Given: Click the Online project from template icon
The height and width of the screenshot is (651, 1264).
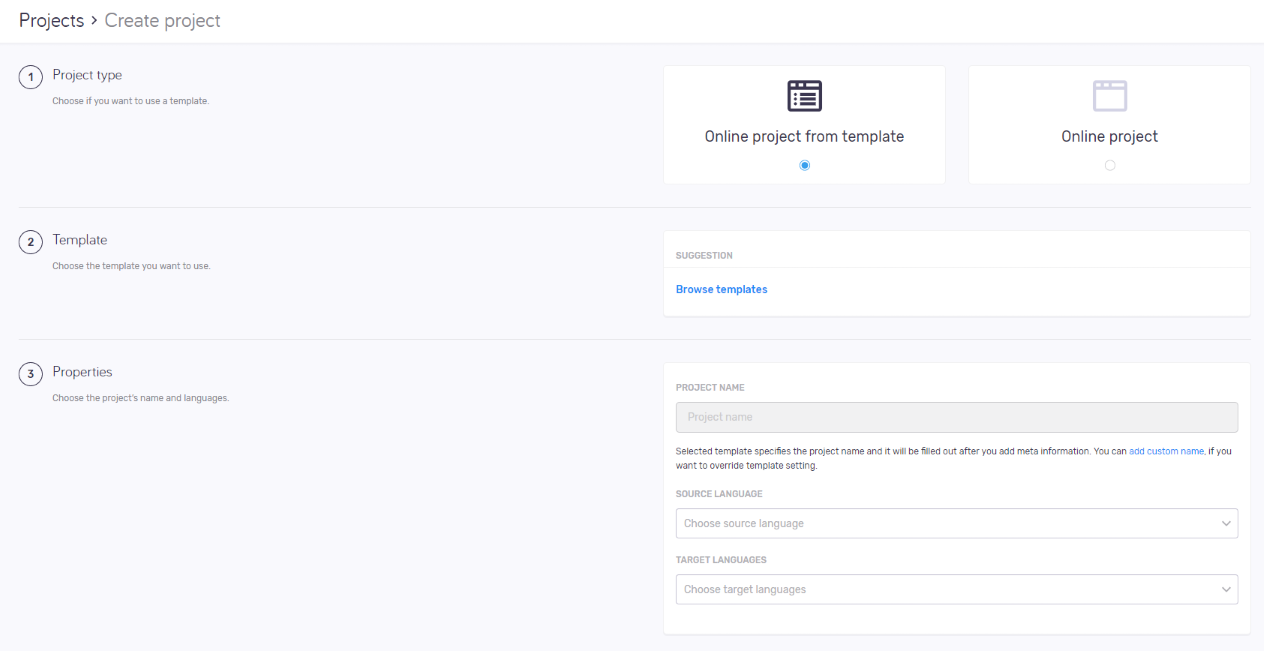Looking at the screenshot, I should [x=804, y=96].
